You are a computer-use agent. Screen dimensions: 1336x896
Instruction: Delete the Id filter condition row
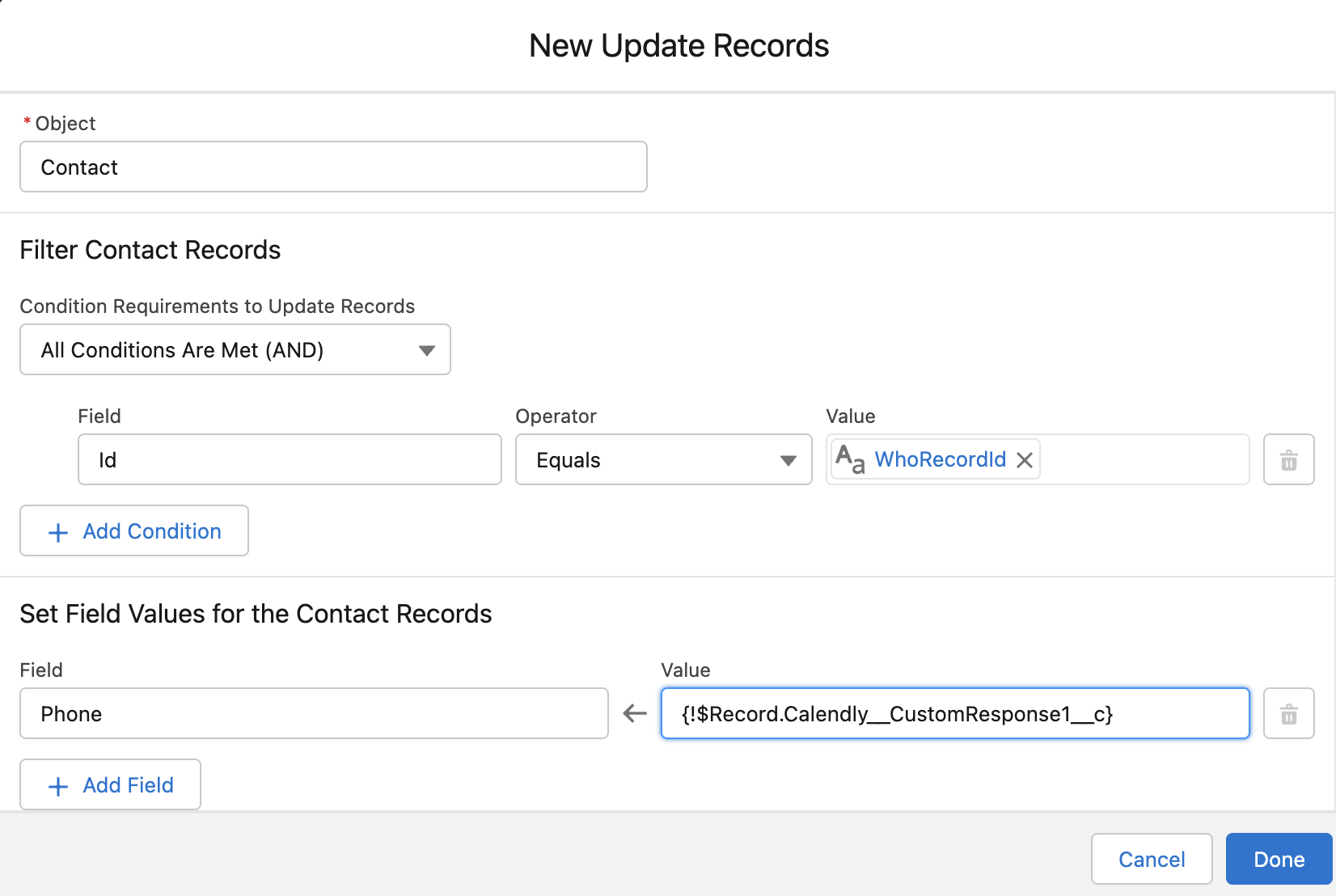[1288, 460]
